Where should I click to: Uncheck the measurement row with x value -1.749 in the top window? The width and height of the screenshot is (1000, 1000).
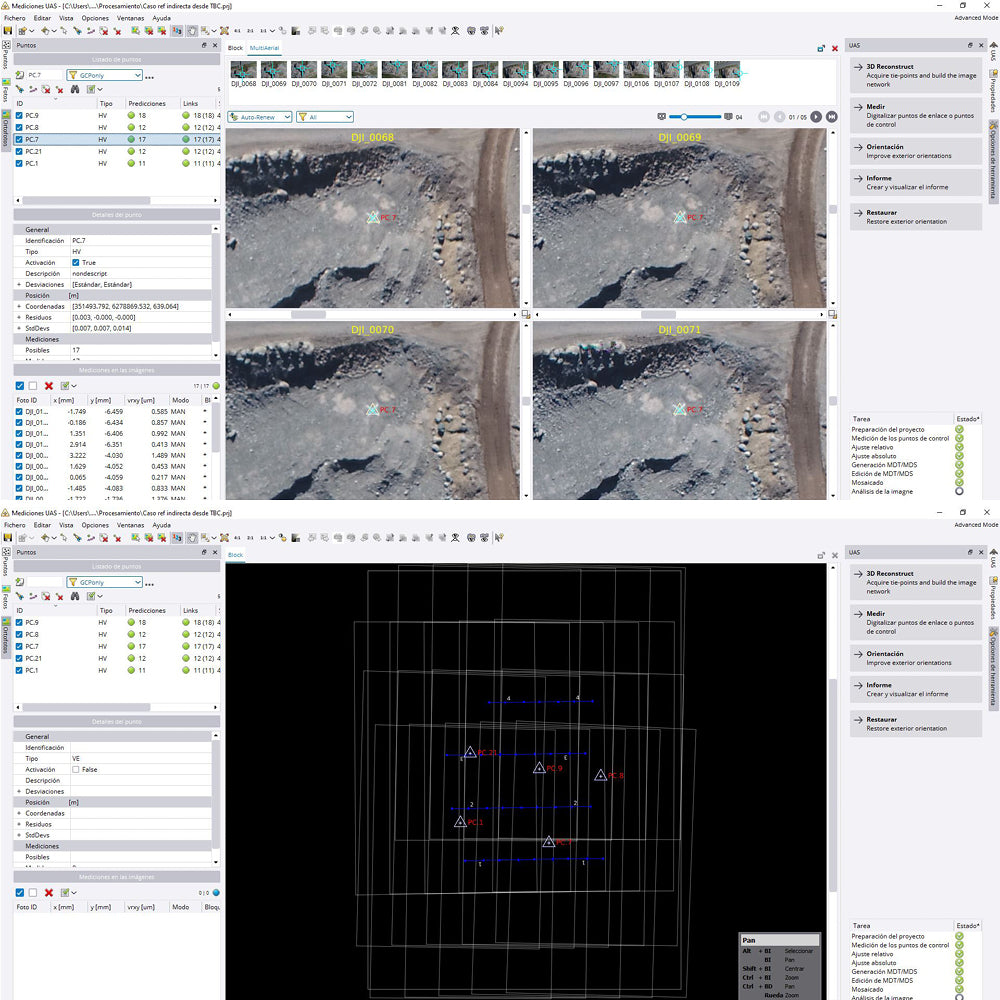[19, 412]
